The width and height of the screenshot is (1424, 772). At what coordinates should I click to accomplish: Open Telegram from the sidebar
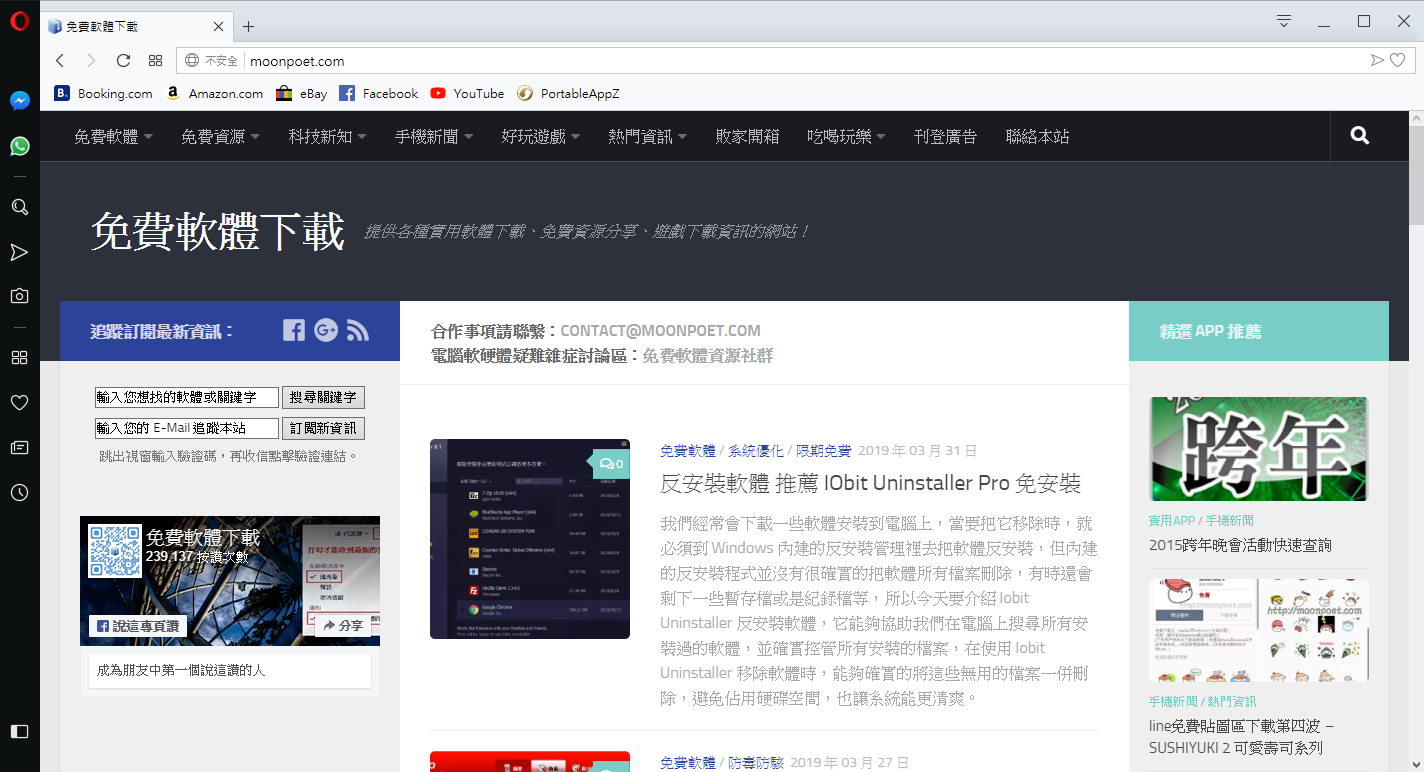19,253
